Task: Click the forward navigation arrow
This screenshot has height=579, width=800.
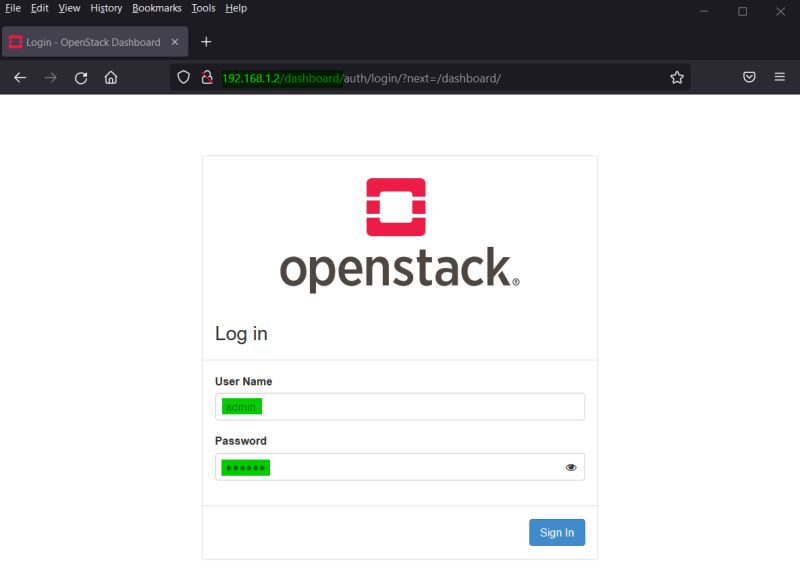Action: click(x=50, y=77)
